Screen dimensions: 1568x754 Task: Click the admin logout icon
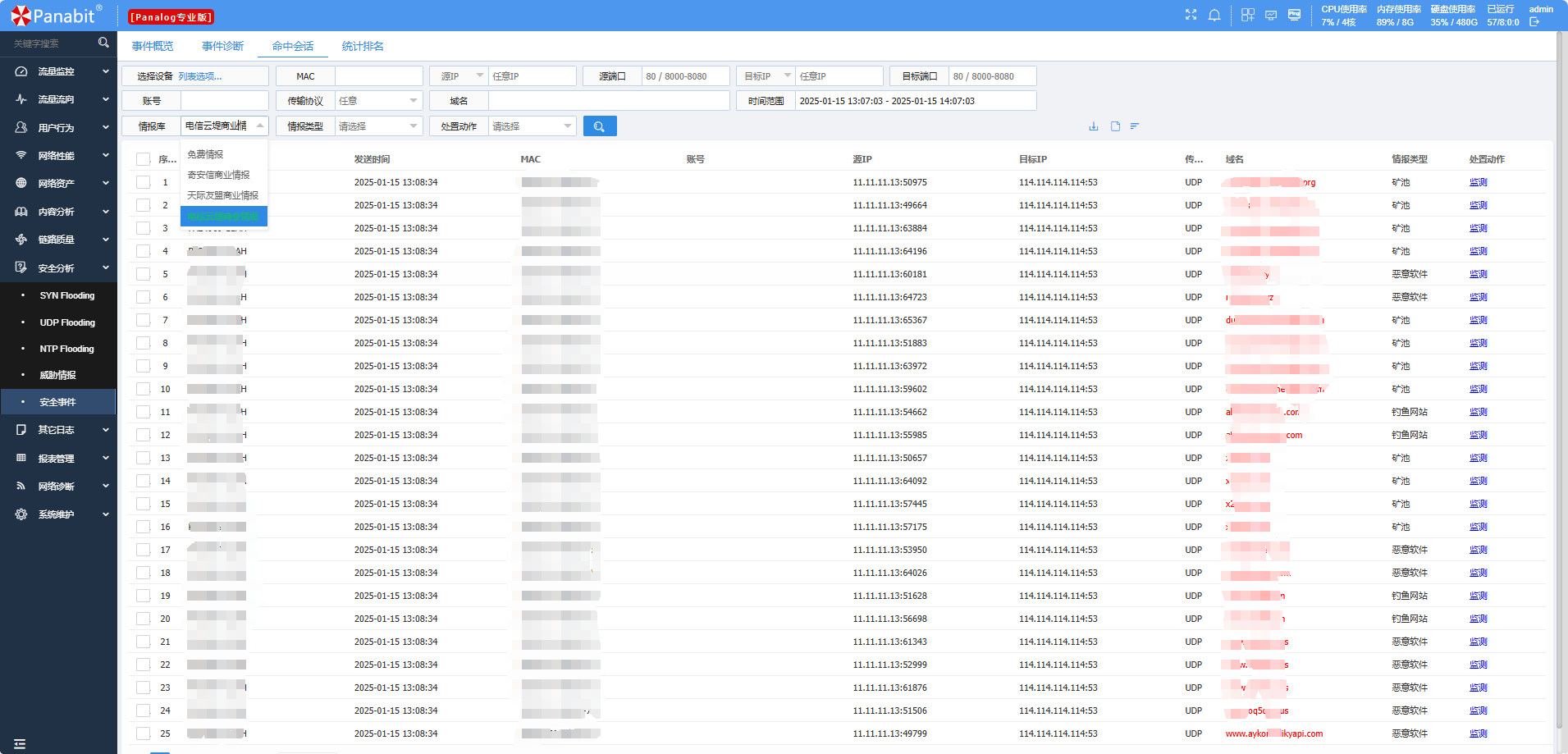1534,22
